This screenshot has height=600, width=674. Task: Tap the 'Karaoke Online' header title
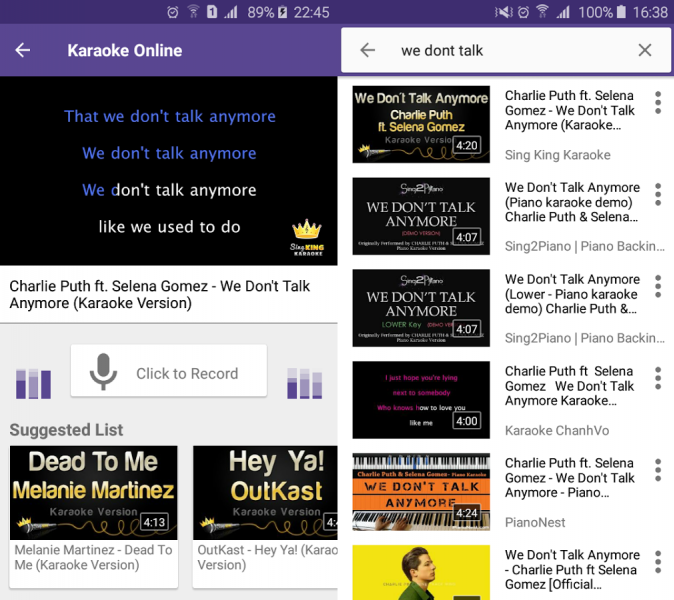[125, 50]
